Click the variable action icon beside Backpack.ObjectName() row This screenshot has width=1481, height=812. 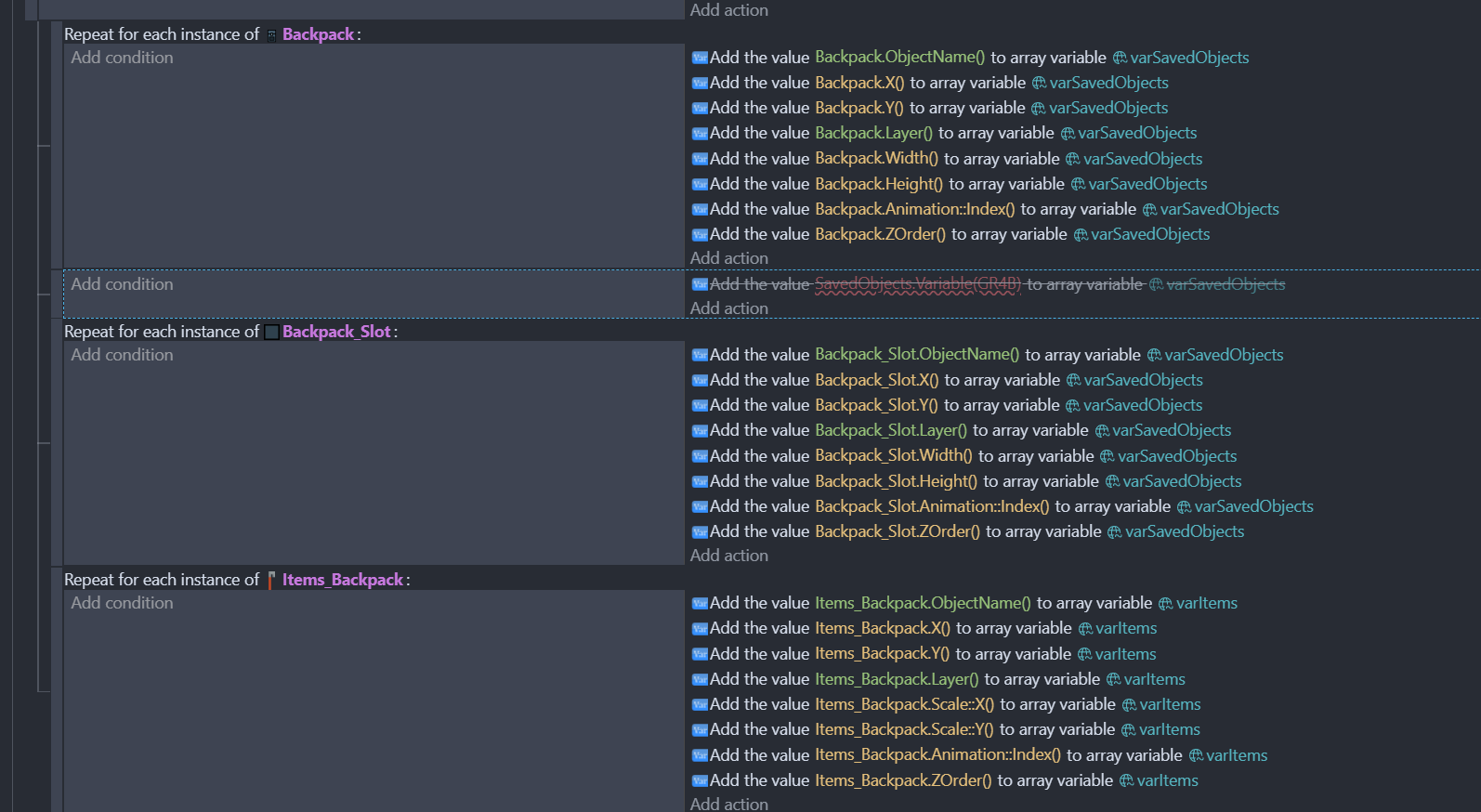tap(700, 58)
